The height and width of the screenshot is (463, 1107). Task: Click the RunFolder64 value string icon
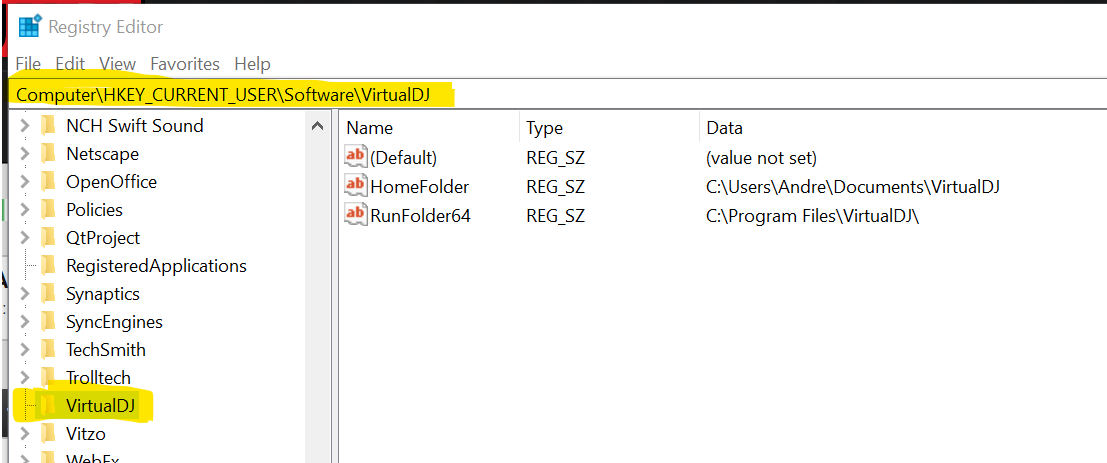click(x=357, y=215)
